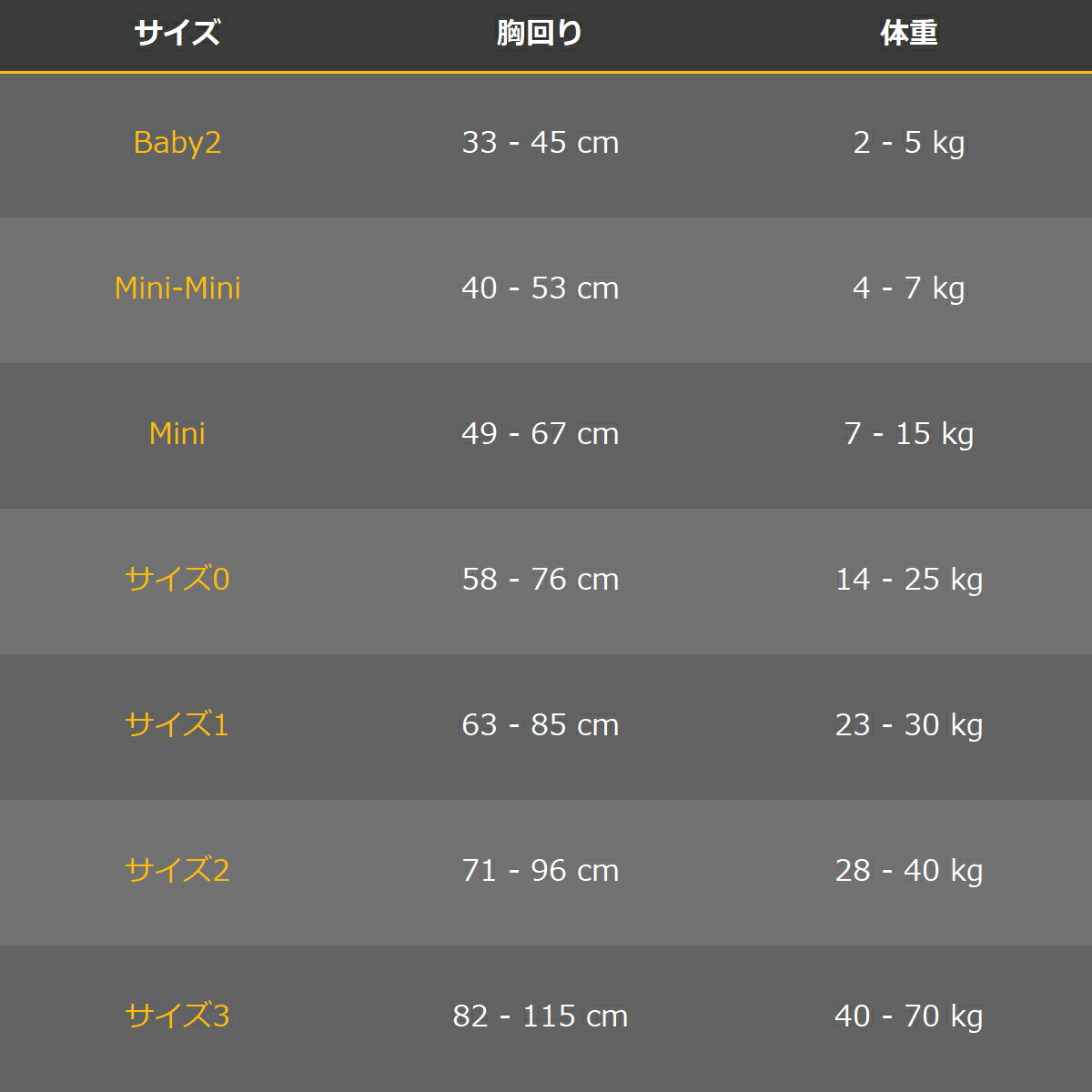Viewport: 1092px width, 1092px height.
Task: Click the 40 - 70 kg weight cell
Action: pos(908,1016)
